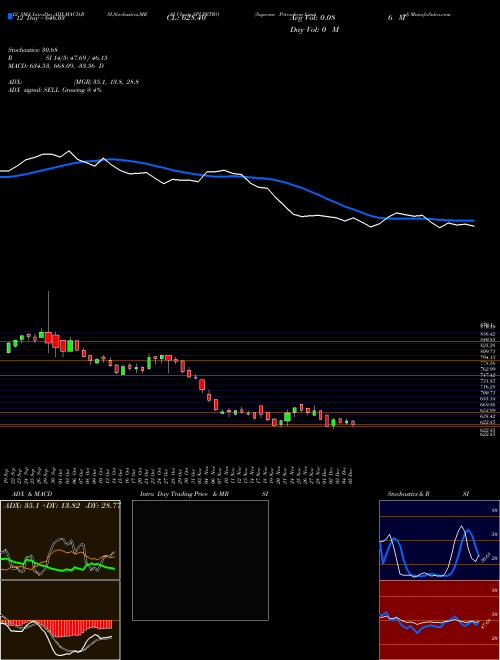The width and height of the screenshot is (500, 660).
Task: Open the ADX indicator chart with green line
Action: (60, 540)
